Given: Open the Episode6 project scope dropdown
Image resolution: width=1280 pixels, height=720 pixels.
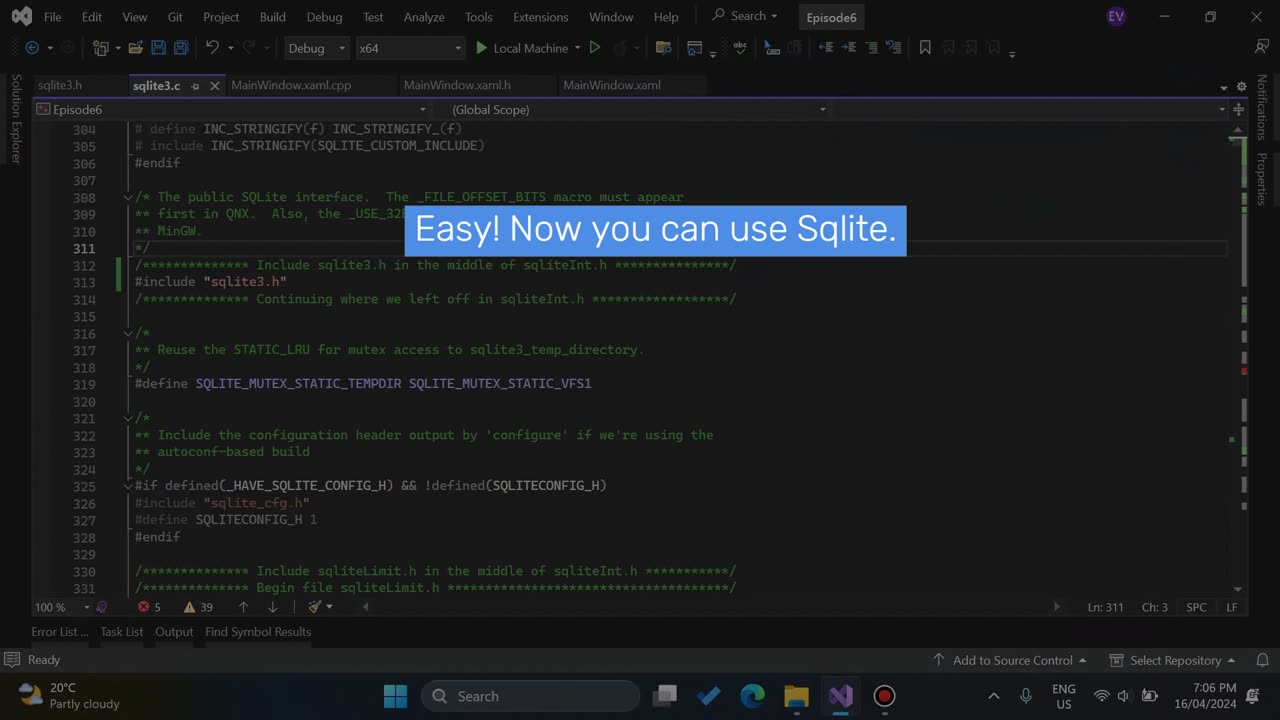Looking at the screenshot, I should coord(232,109).
